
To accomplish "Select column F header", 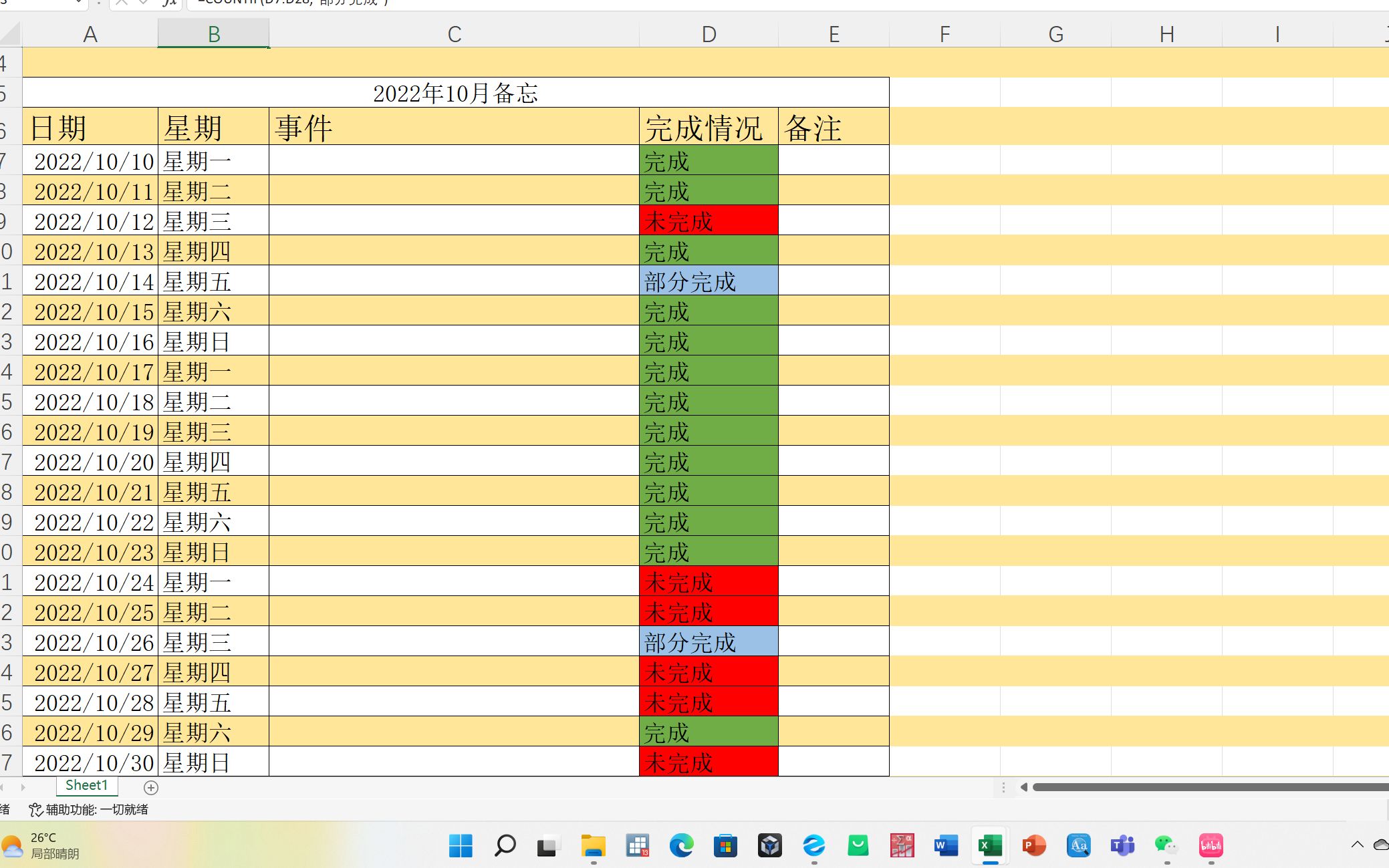I will pyautogui.click(x=945, y=34).
